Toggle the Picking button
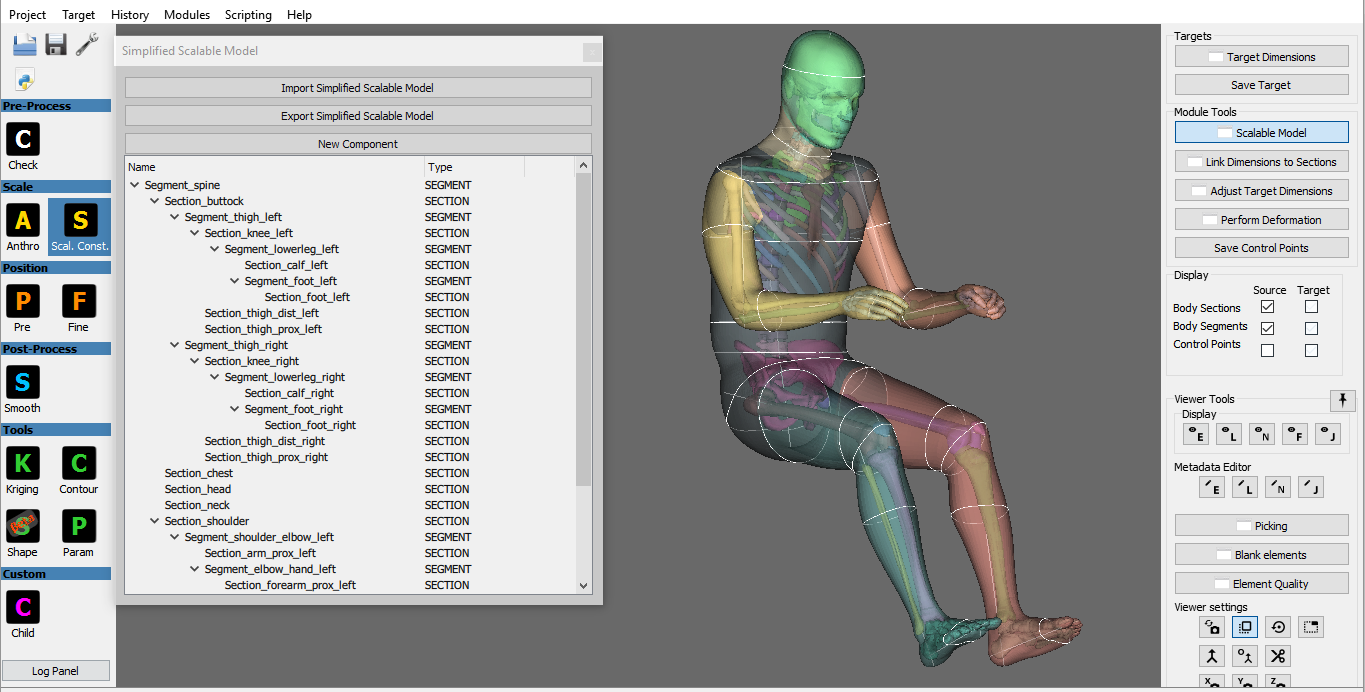This screenshot has width=1365, height=692. click(1262, 526)
